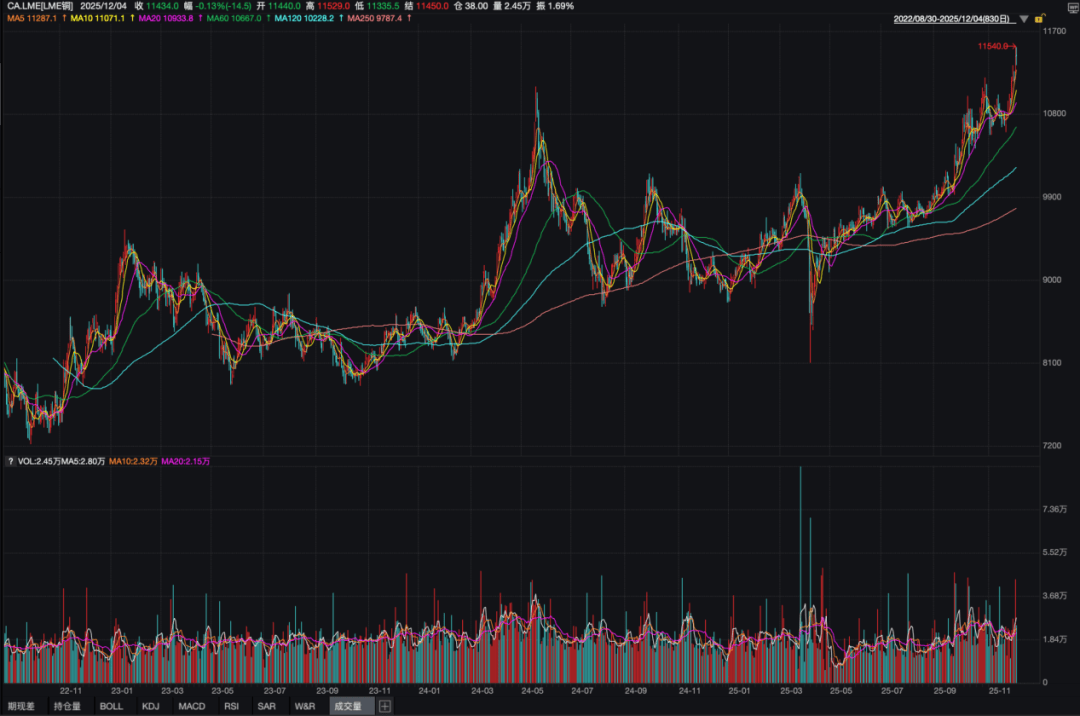Switch to the 持仓量 tab
This screenshot has width=1080, height=716.
point(67,706)
